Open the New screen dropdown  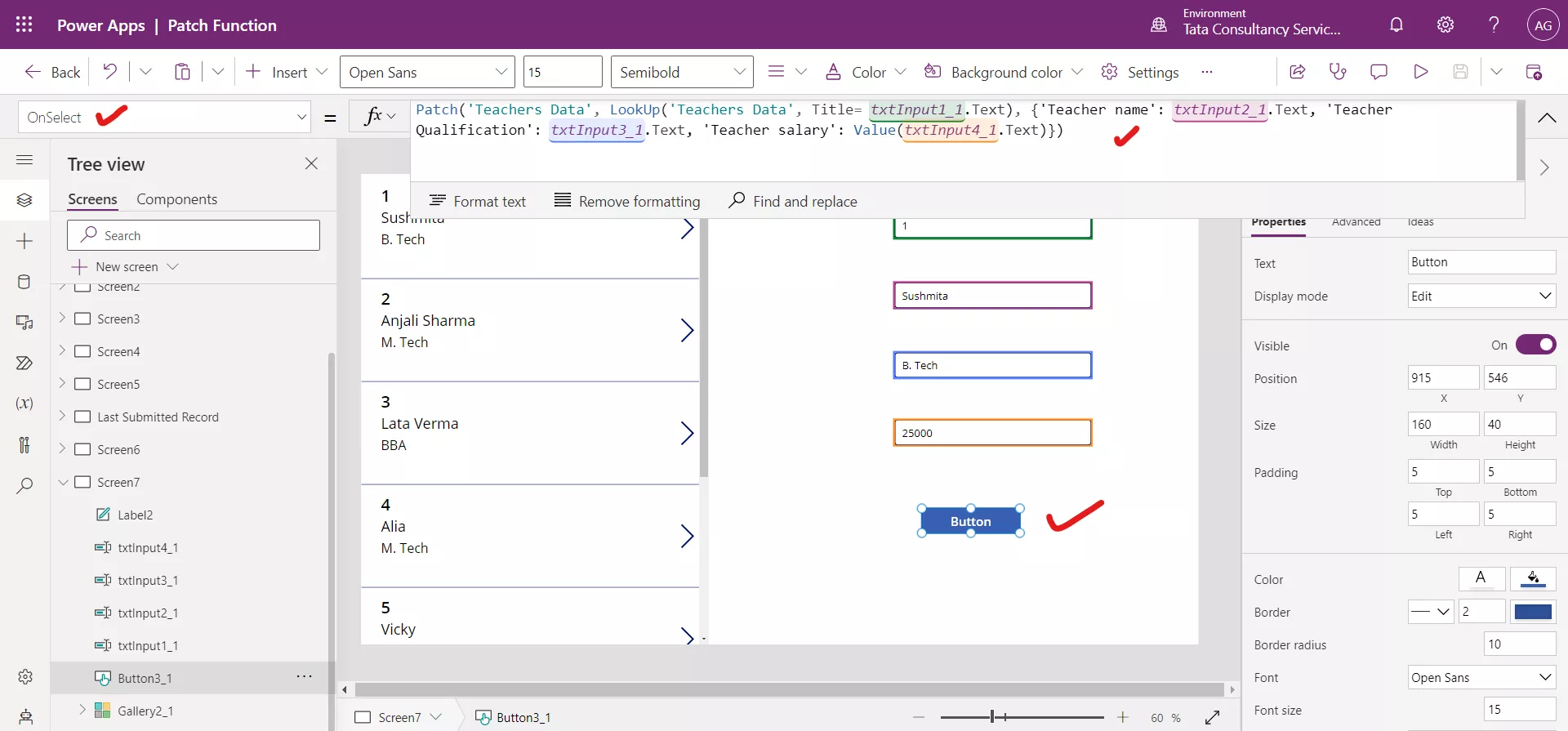(171, 266)
